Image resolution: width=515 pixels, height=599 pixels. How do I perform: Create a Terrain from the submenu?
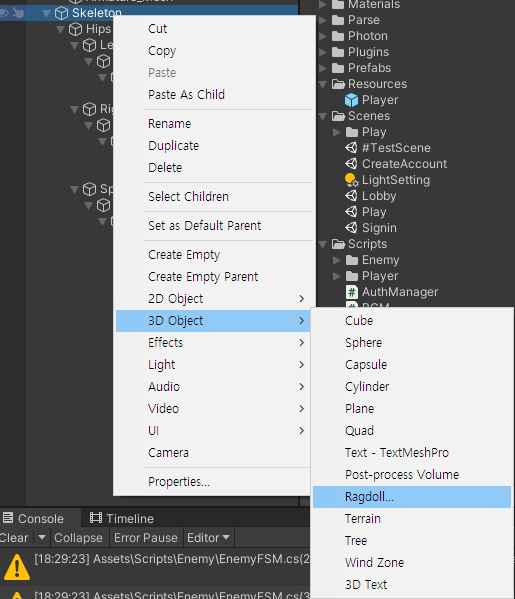click(x=412, y=519)
